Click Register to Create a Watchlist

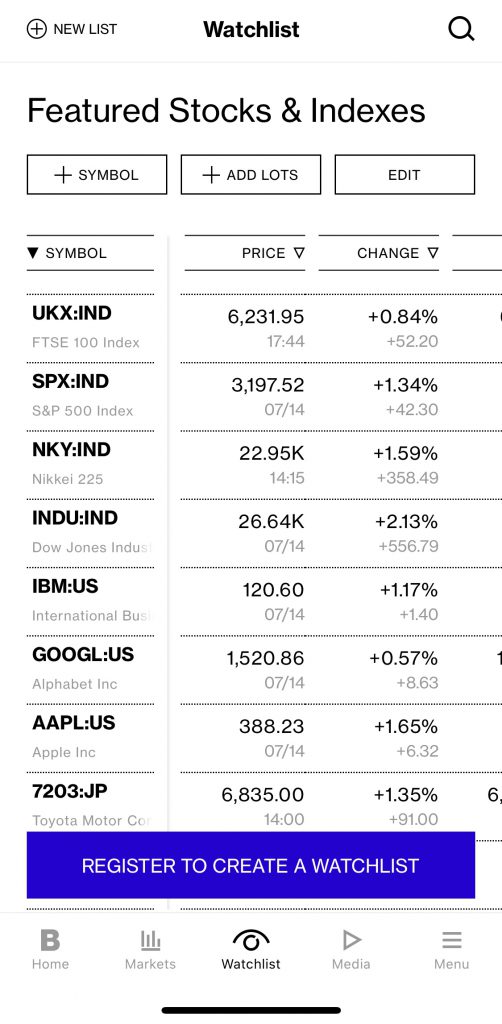[251, 865]
